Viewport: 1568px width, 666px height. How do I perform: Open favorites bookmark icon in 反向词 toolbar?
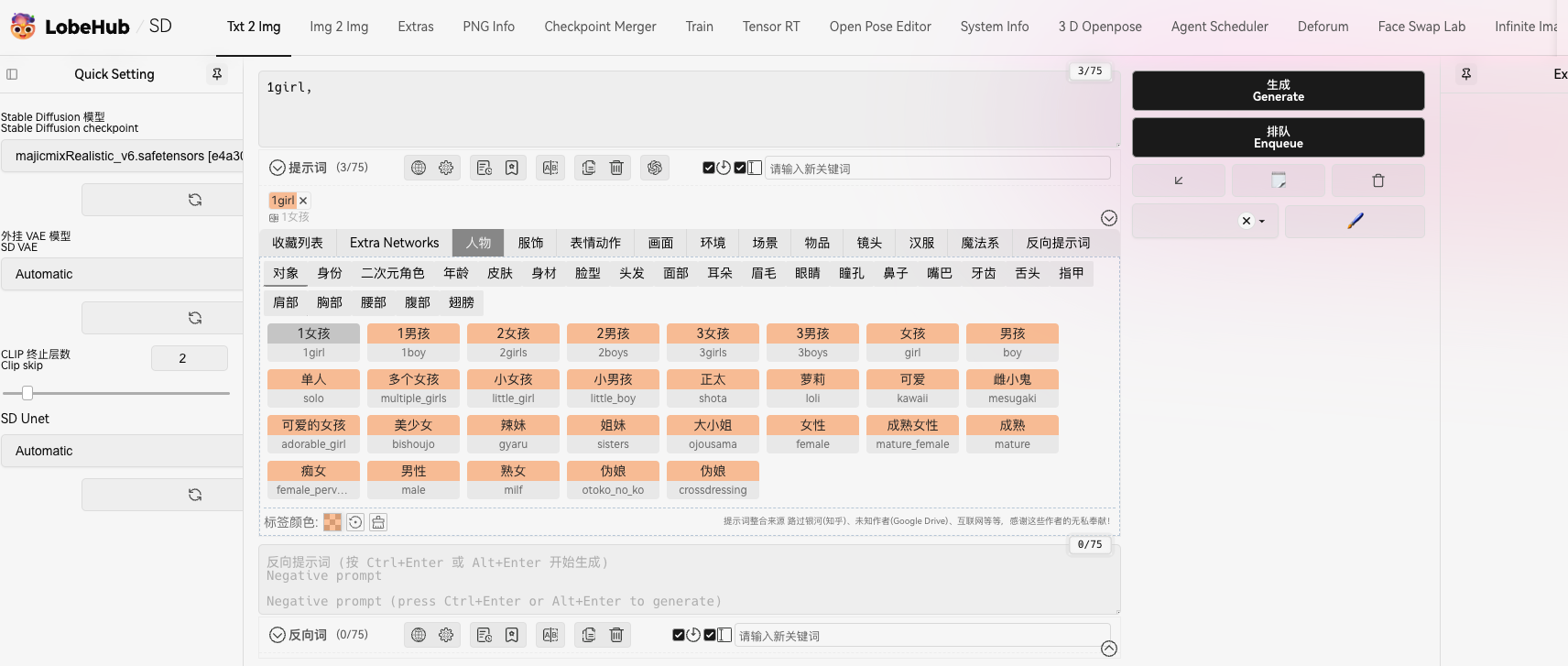512,635
